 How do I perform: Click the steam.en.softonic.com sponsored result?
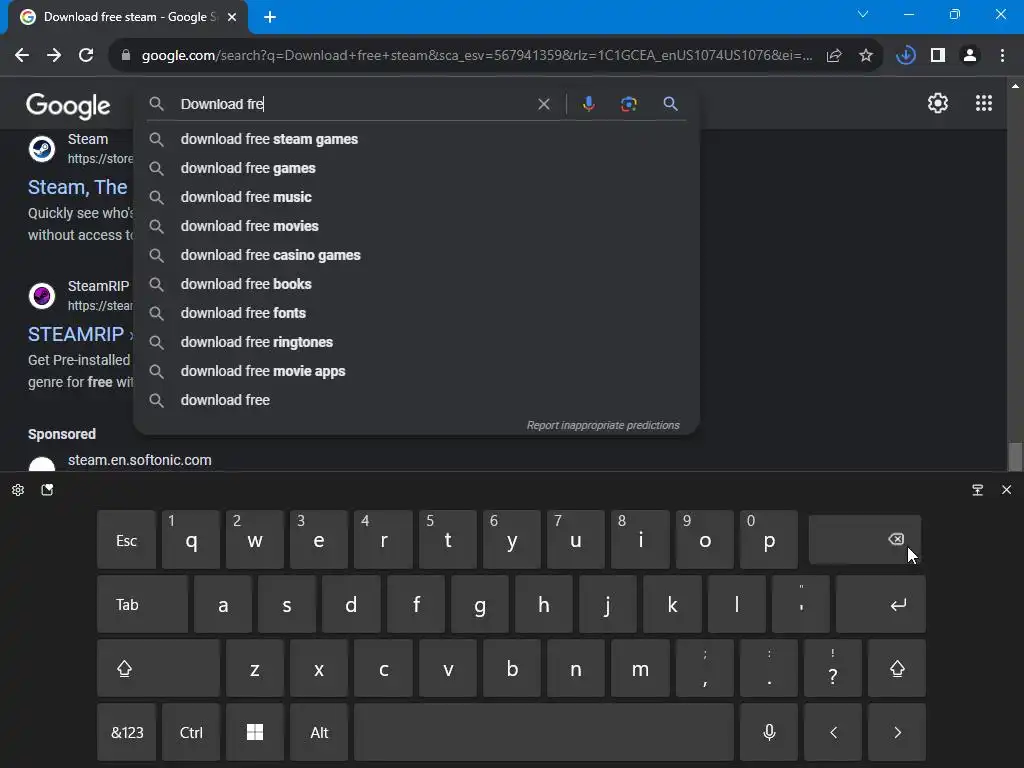[x=140, y=460]
